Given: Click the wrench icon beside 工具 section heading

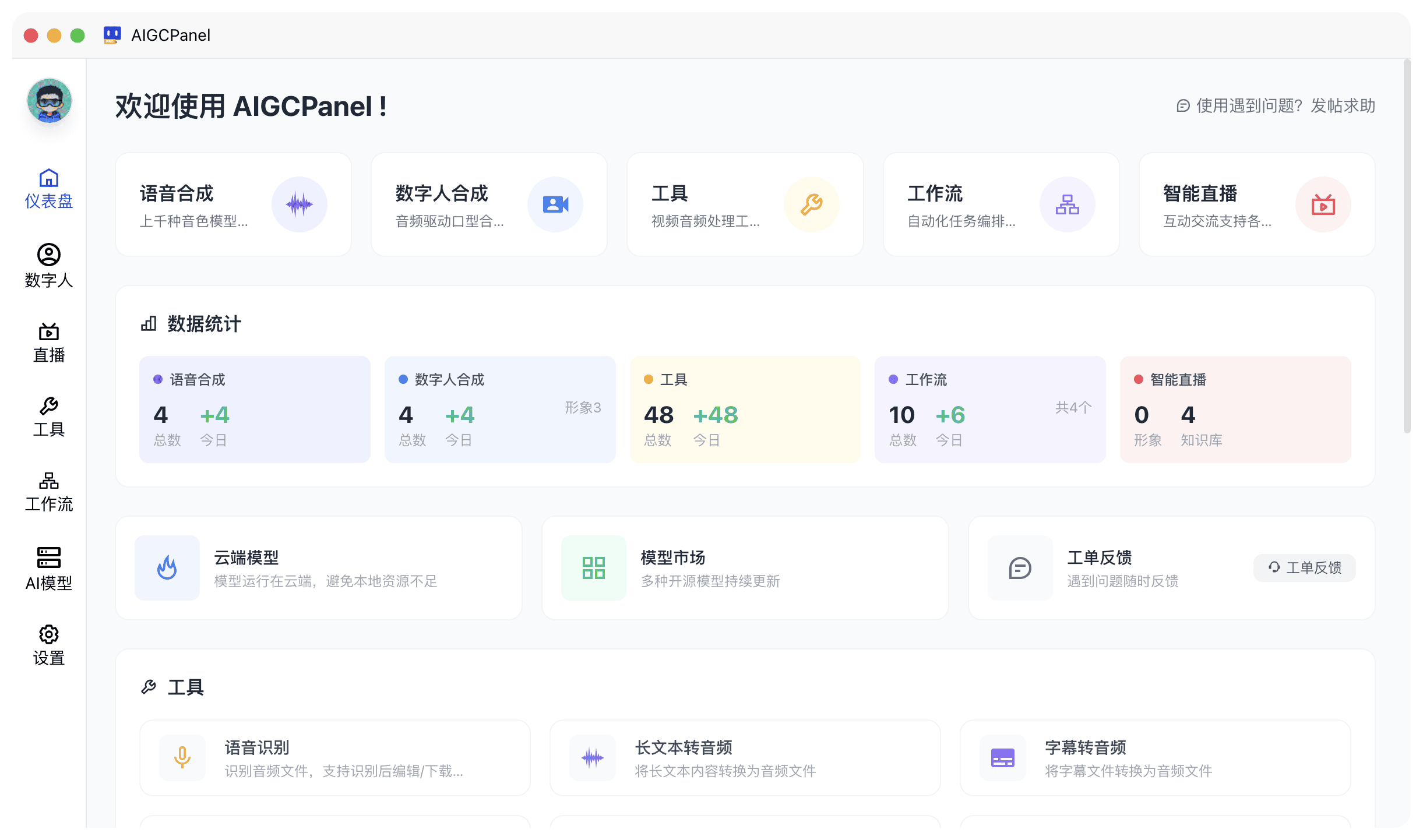Looking at the screenshot, I should [149, 687].
